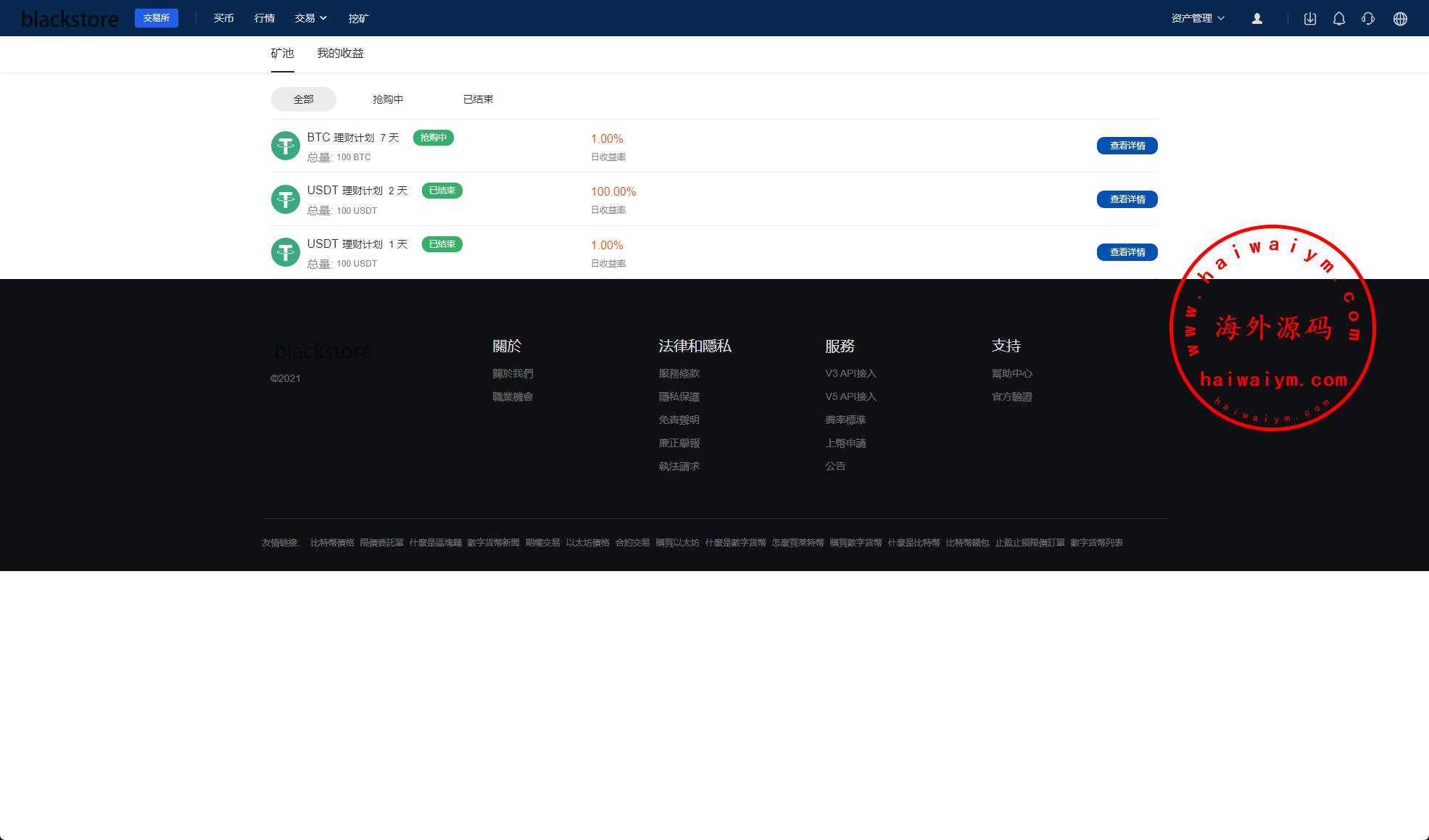Open the 幫助中心 footer link
The height and width of the screenshot is (840, 1429).
coord(1011,373)
